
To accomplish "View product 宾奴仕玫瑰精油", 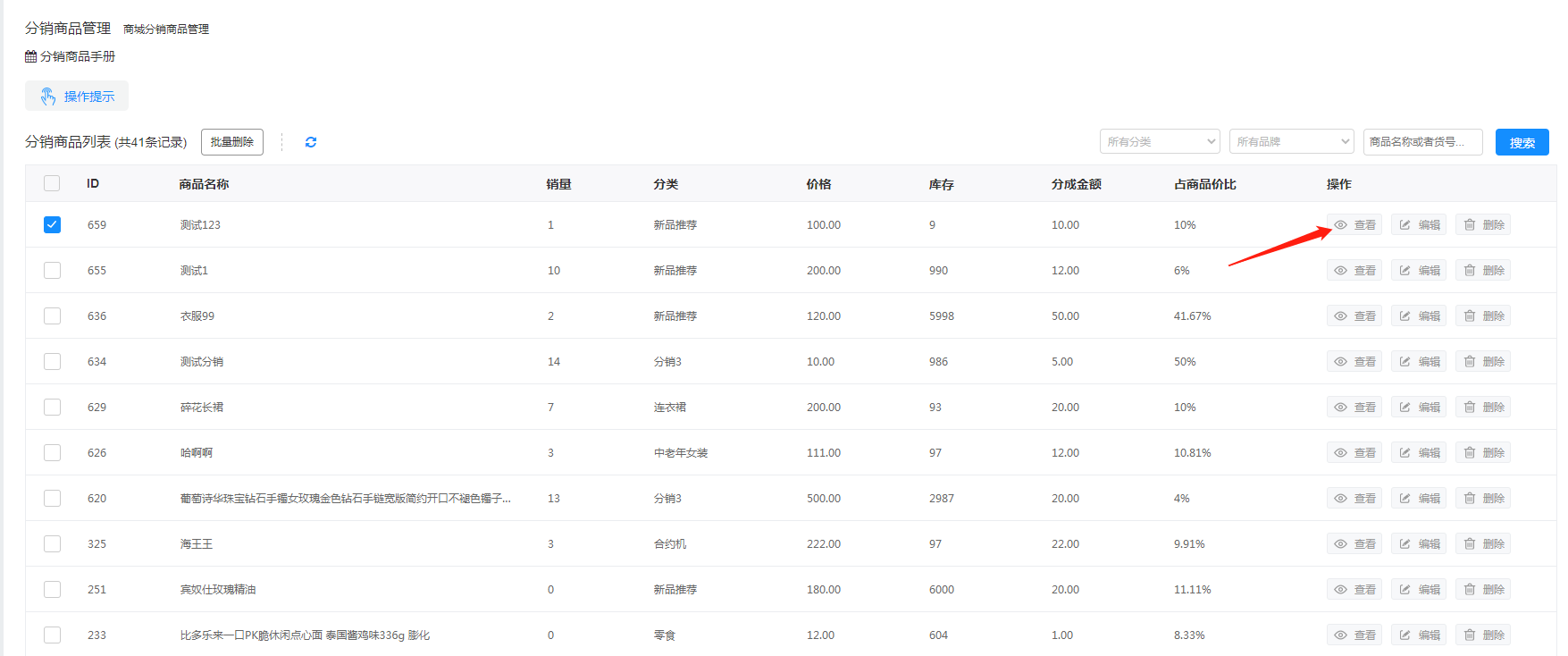I will point(1354,589).
